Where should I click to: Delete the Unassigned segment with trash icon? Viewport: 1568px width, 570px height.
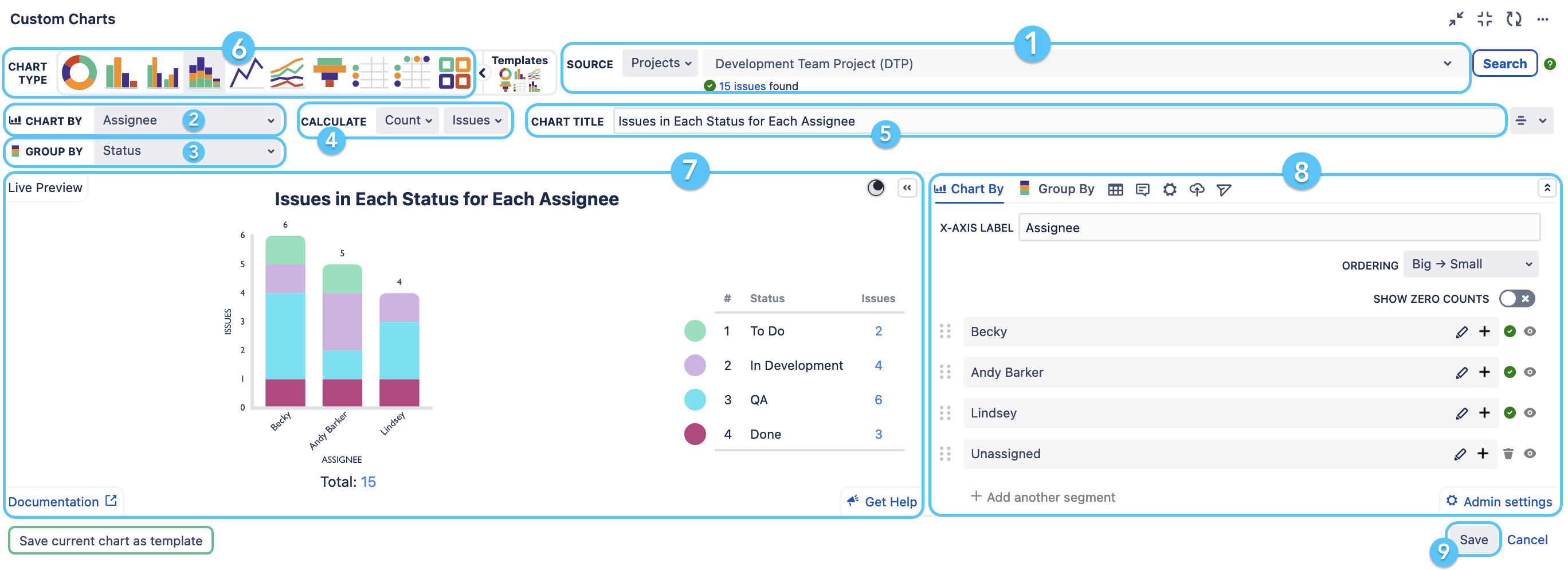tap(1508, 454)
